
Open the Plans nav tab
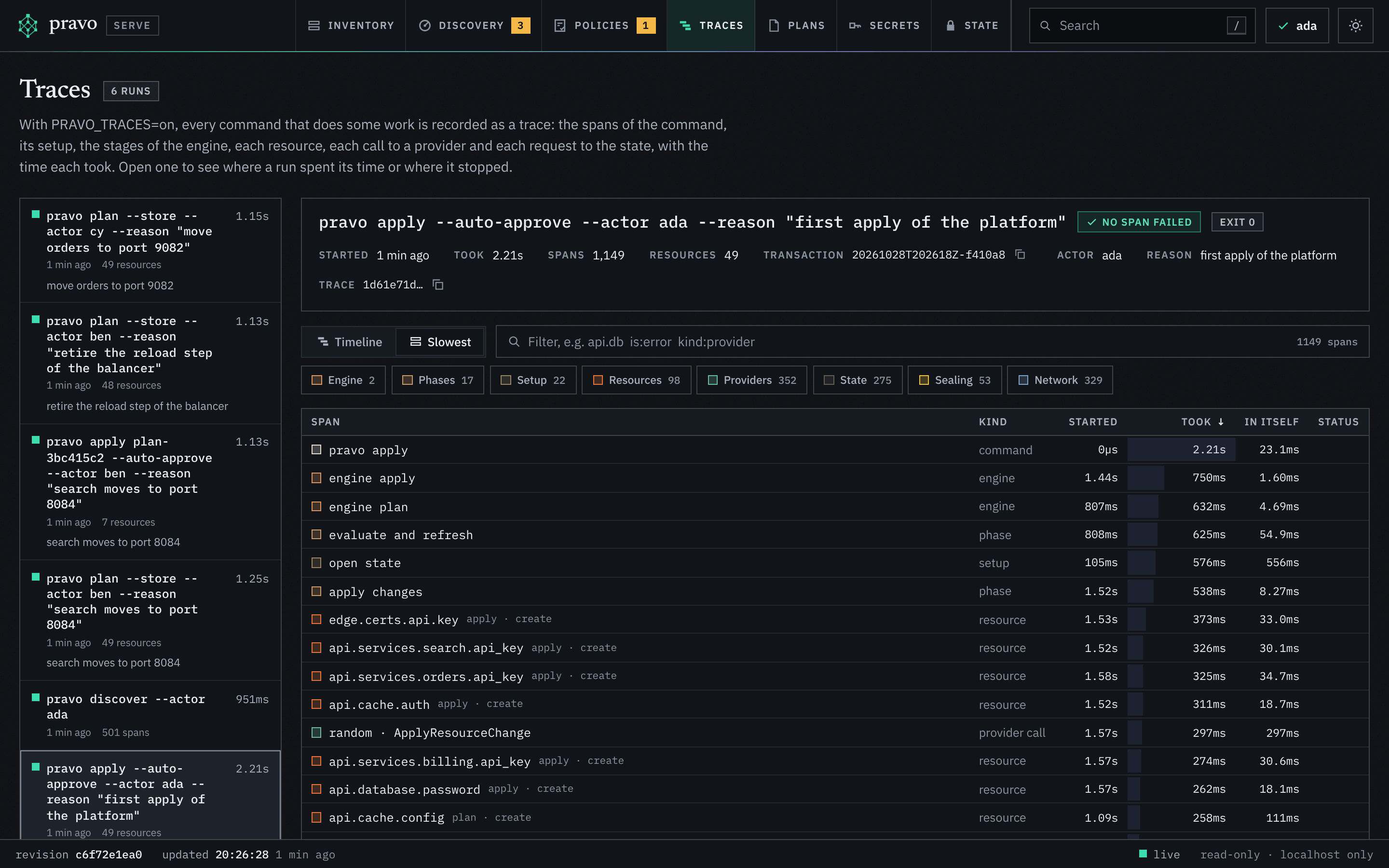click(796, 25)
